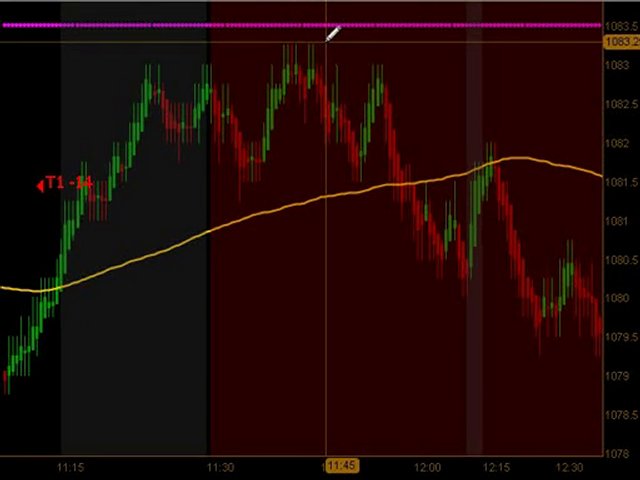Click the 1080.5 price axis label
This screenshot has width=640, height=480.
click(x=621, y=260)
